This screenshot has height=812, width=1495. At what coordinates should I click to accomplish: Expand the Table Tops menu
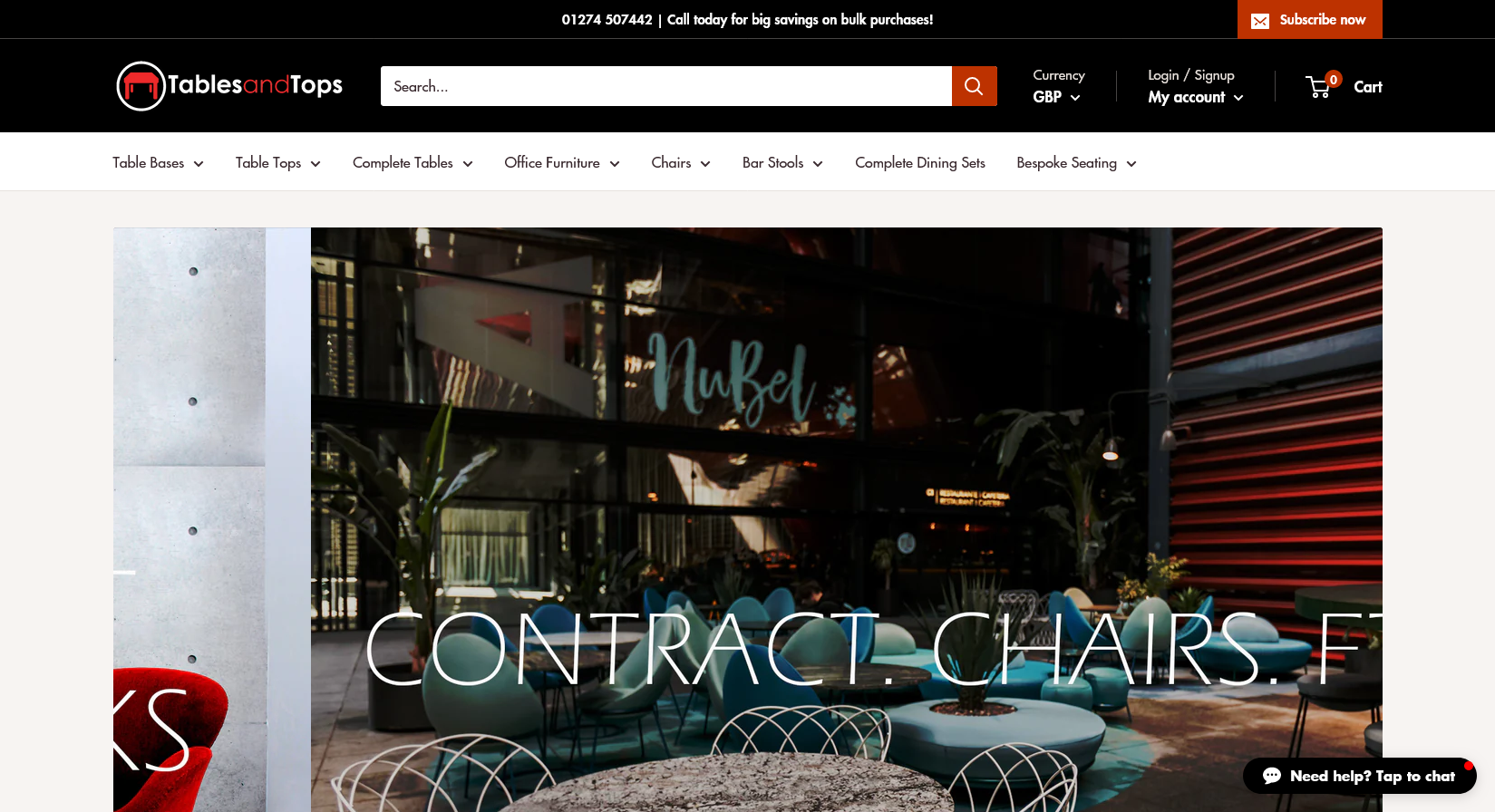(x=278, y=162)
